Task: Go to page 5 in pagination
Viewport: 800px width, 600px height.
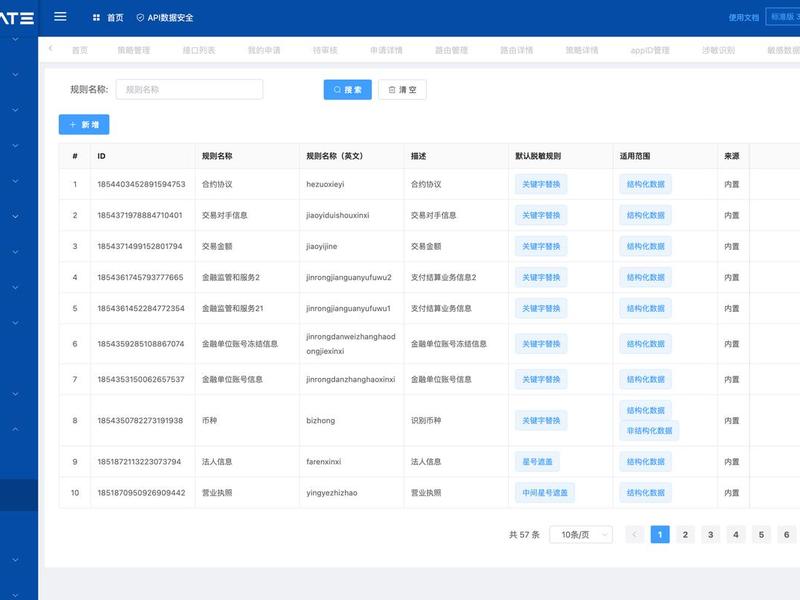Action: click(x=761, y=535)
